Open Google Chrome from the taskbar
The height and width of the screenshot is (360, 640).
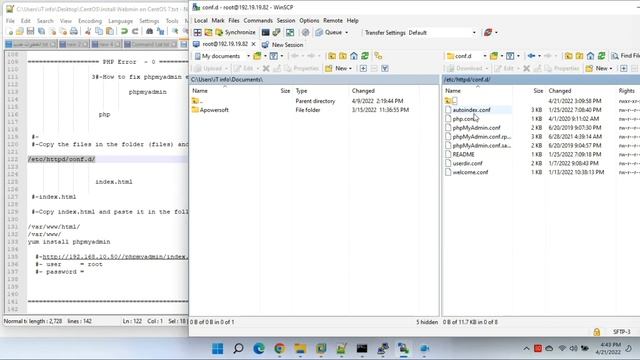[x=280, y=349]
